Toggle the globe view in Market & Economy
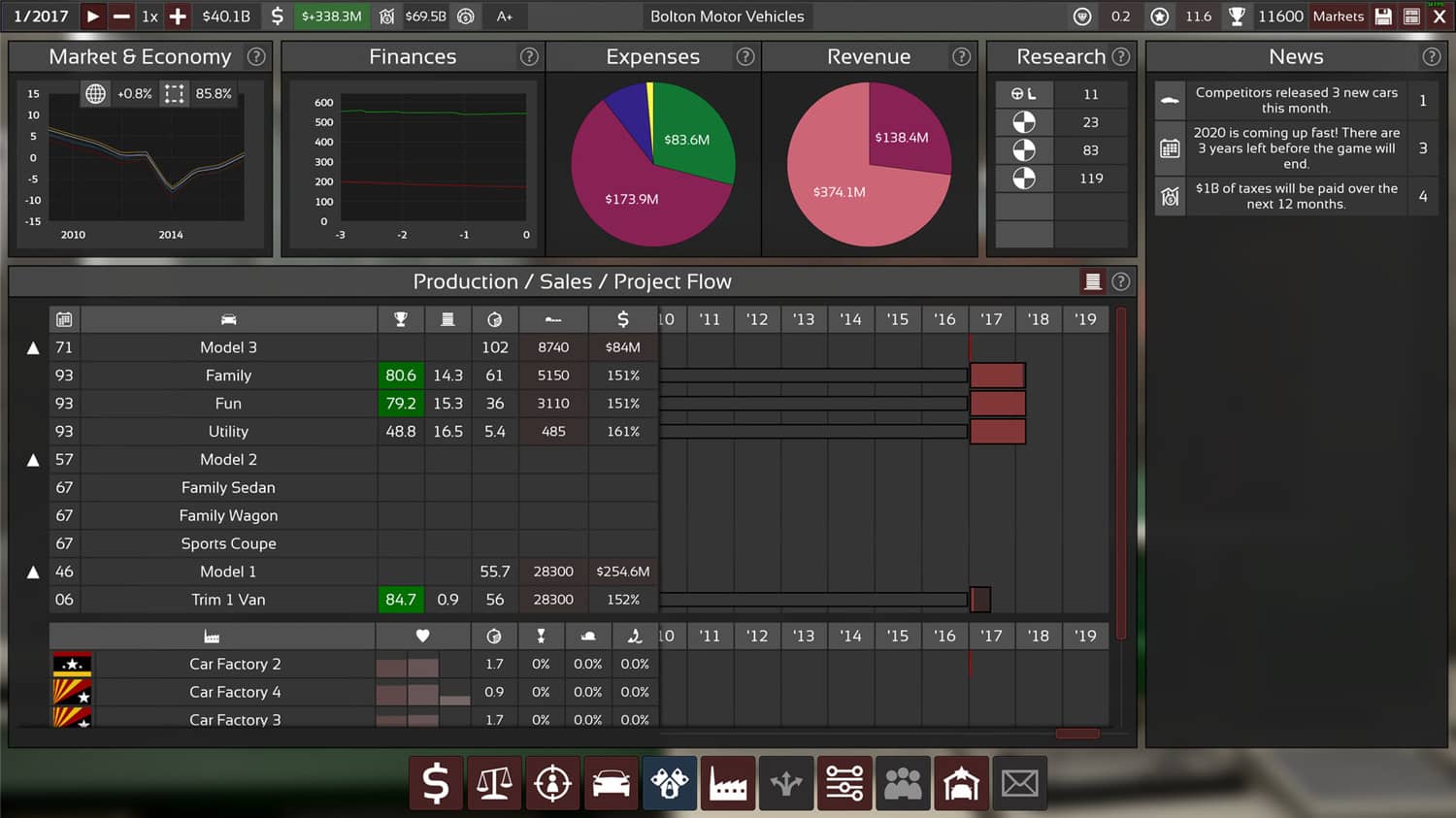This screenshot has width=1456, height=818. pyautogui.click(x=95, y=94)
